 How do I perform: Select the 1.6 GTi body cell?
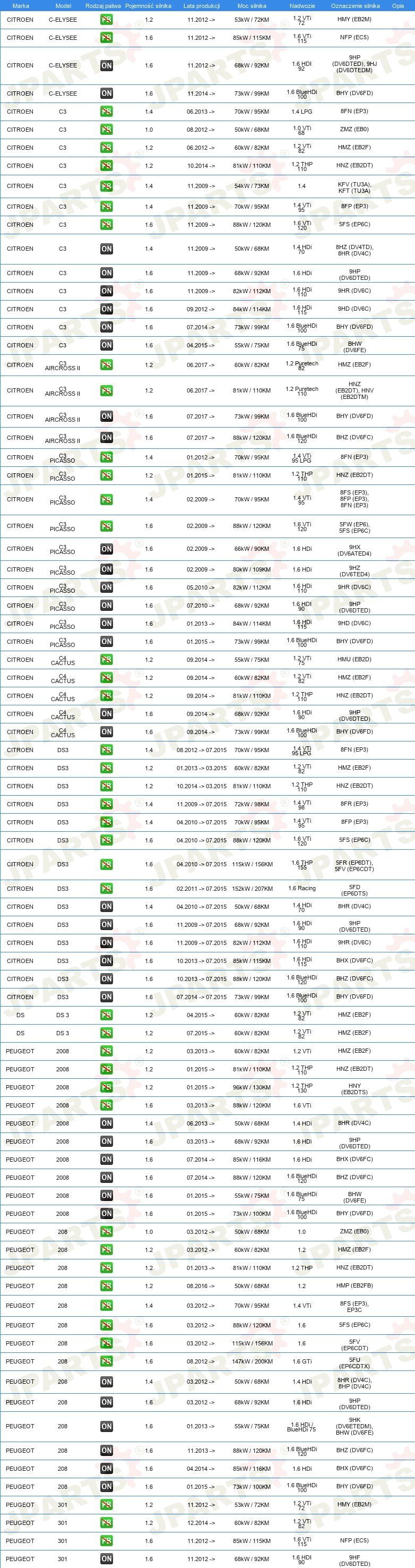[x=302, y=1362]
